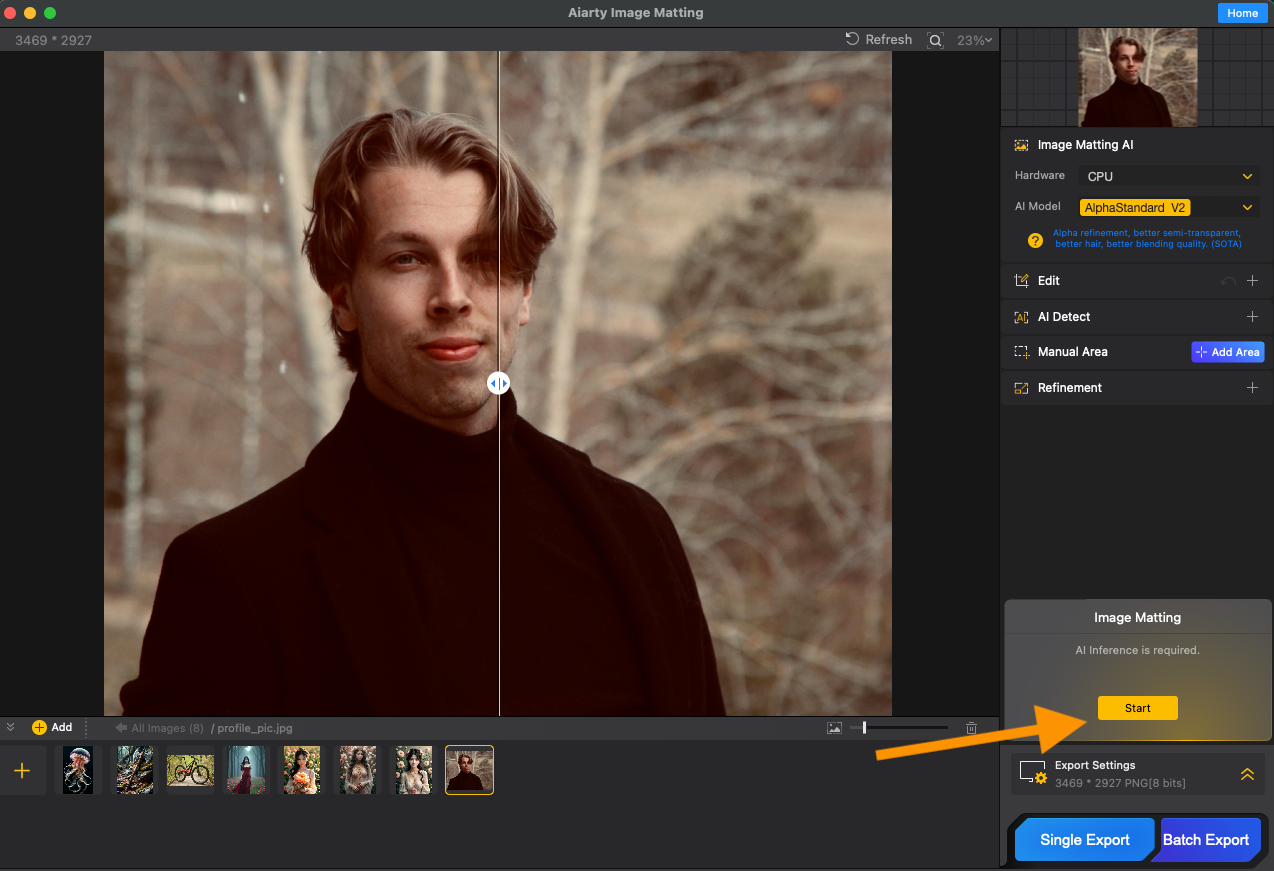This screenshot has width=1274, height=871.
Task: Click the Manual Area selection icon
Action: coord(1022,351)
